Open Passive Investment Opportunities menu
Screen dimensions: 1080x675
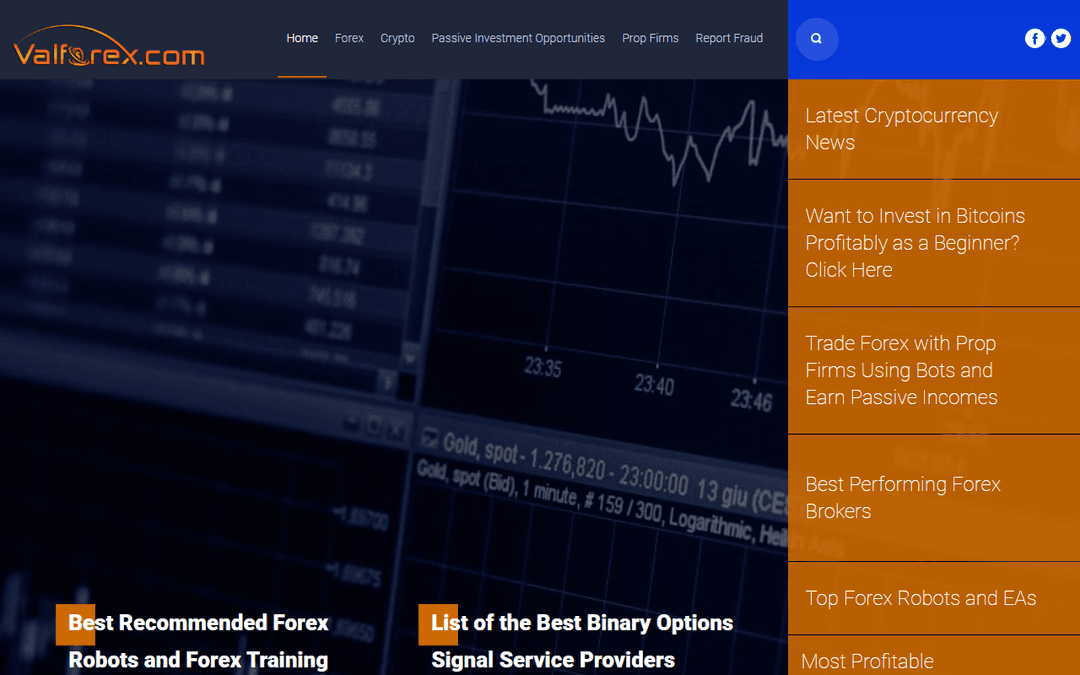518,39
